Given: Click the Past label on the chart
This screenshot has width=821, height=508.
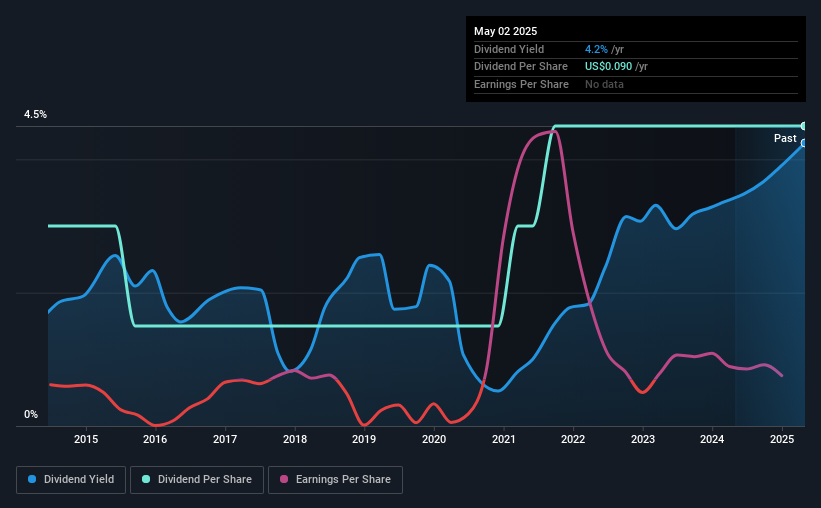Looking at the screenshot, I should pyautogui.click(x=785, y=138).
